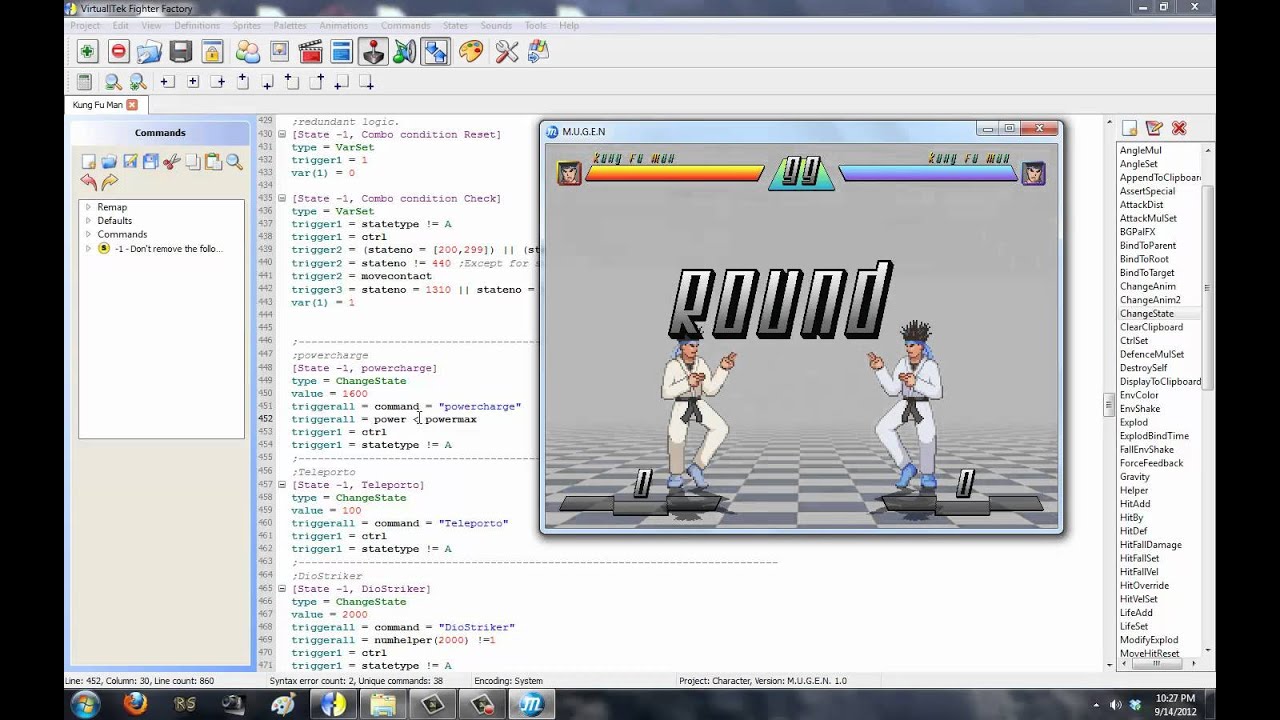Select Explod in the controller list

pos(1134,422)
